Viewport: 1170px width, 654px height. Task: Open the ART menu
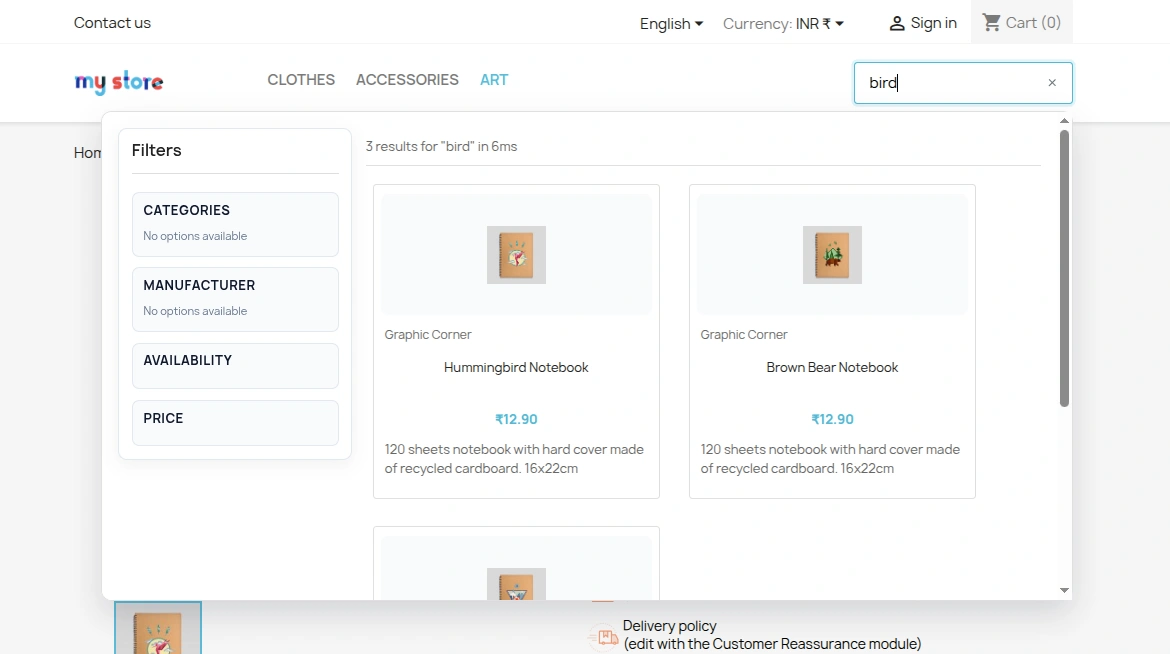click(x=494, y=80)
